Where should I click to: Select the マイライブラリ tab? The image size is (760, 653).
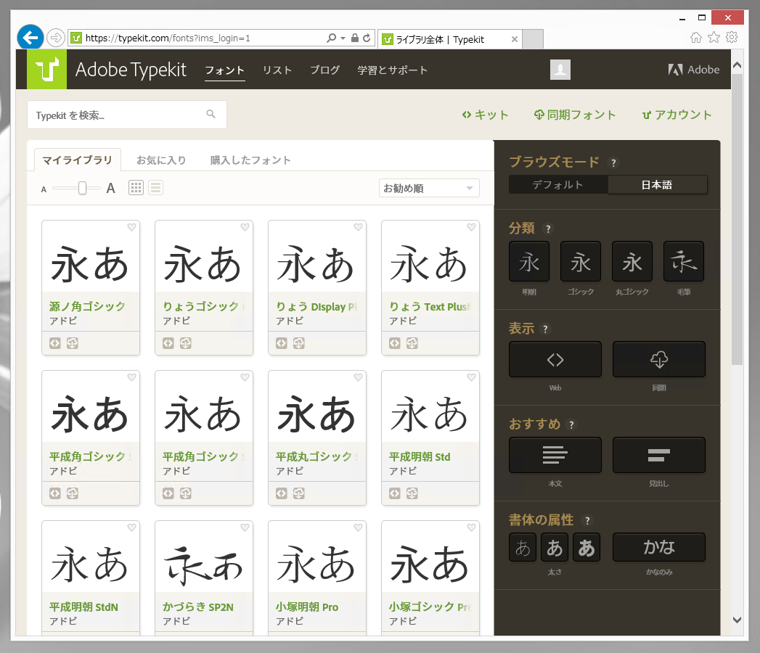78,160
